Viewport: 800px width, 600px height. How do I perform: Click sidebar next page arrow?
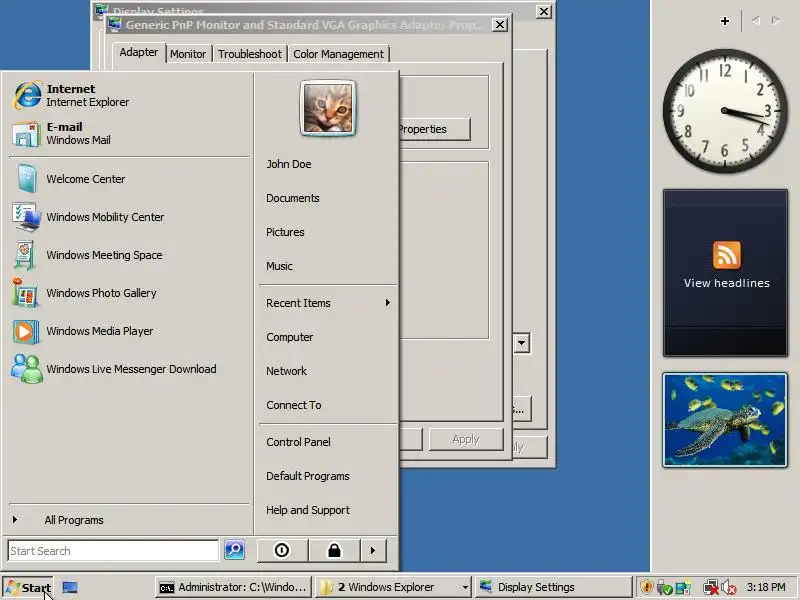click(776, 20)
